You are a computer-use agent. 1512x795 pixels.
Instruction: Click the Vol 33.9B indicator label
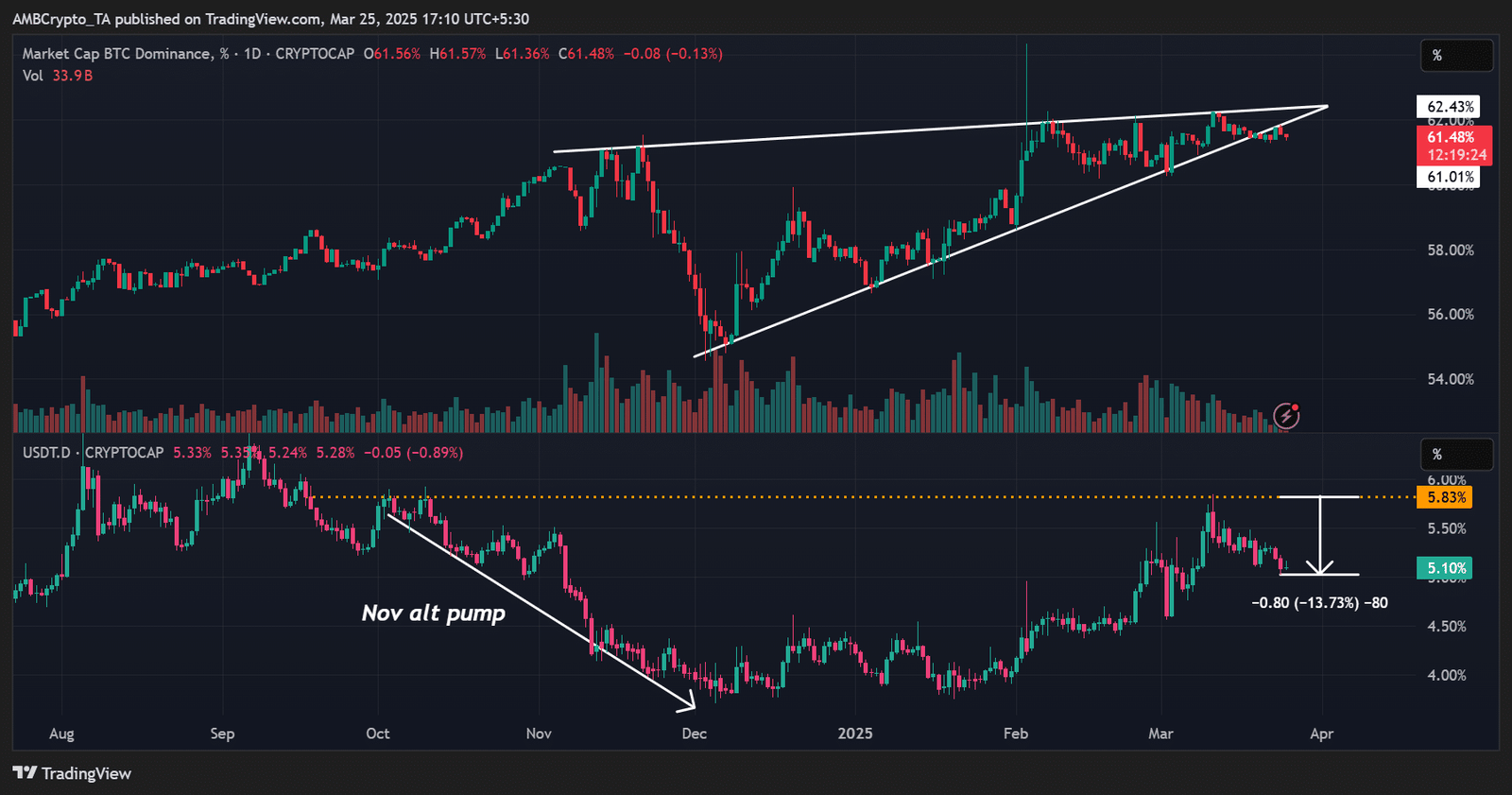58,76
